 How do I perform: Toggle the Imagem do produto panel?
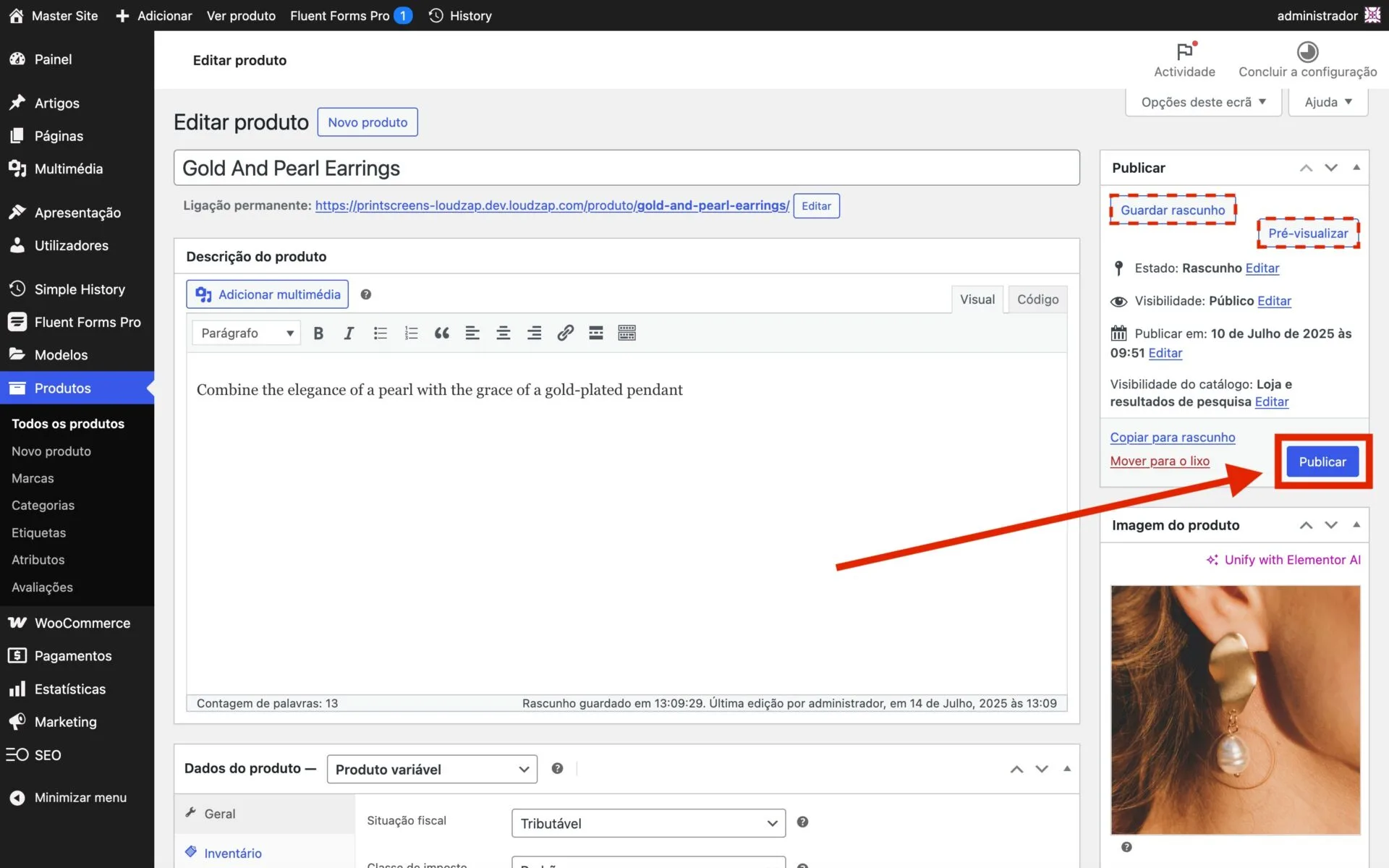(1356, 525)
